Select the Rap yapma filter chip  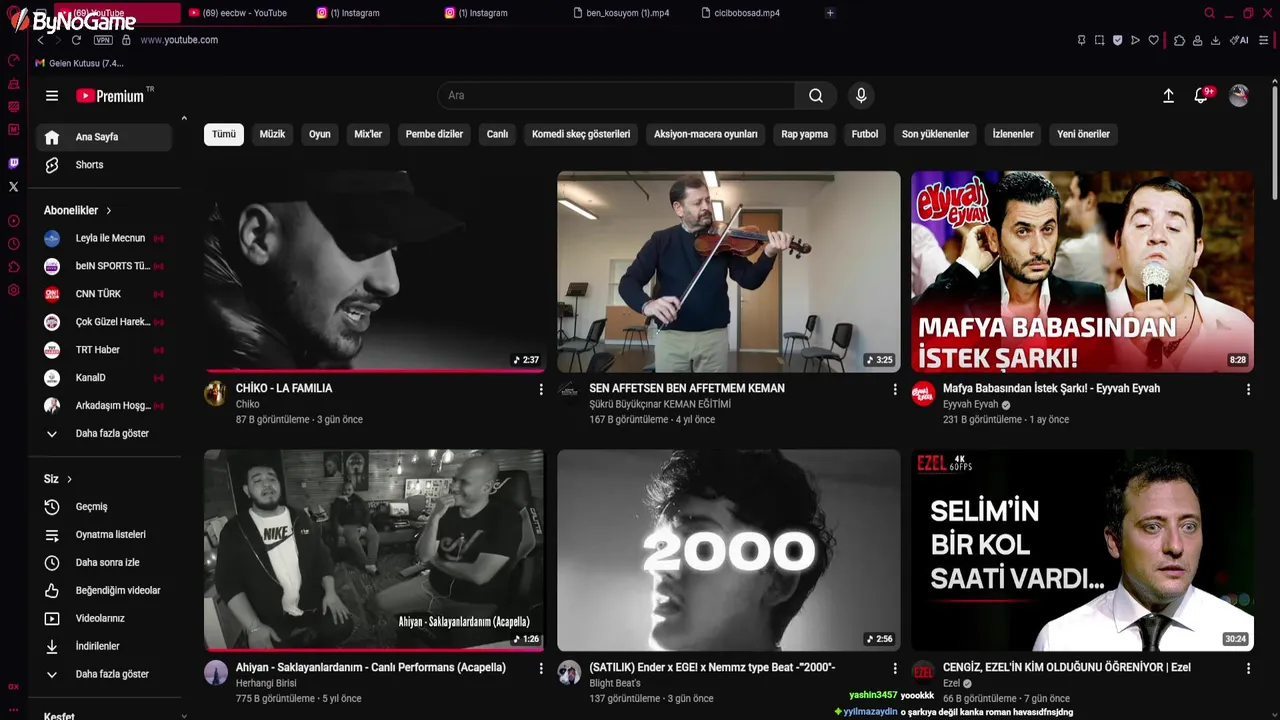tap(804, 134)
